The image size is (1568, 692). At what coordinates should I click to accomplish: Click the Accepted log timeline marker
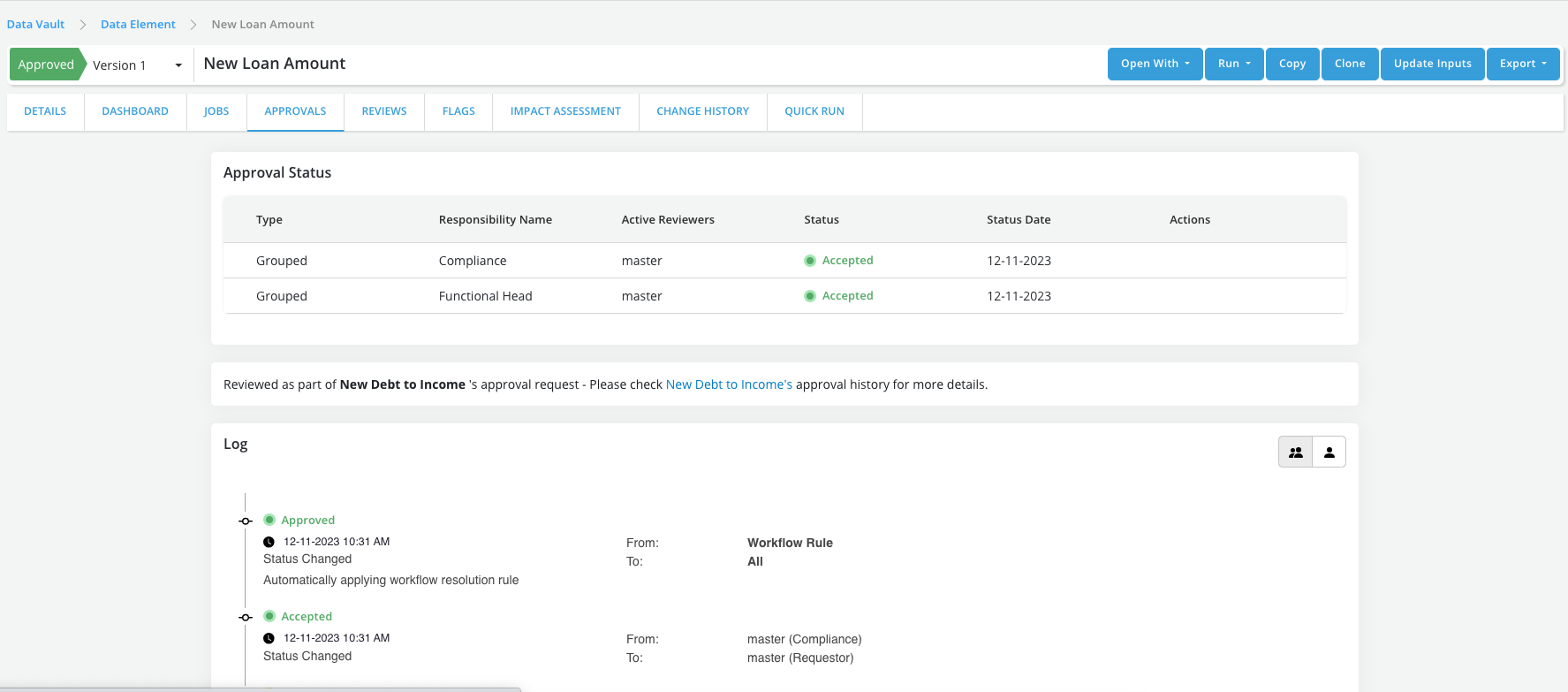pos(246,617)
